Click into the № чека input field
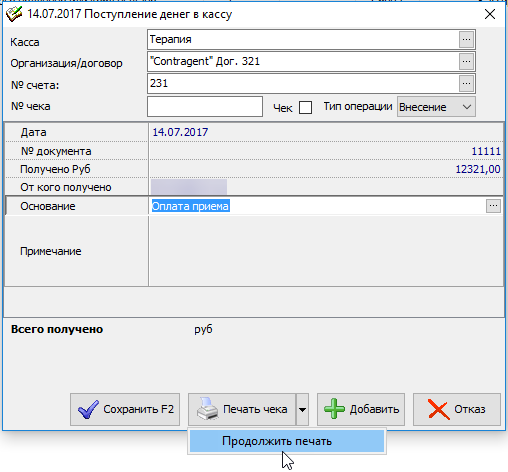 point(205,107)
